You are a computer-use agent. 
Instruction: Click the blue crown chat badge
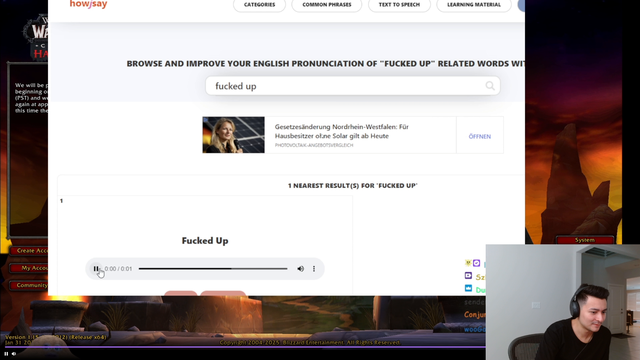tap(468, 288)
